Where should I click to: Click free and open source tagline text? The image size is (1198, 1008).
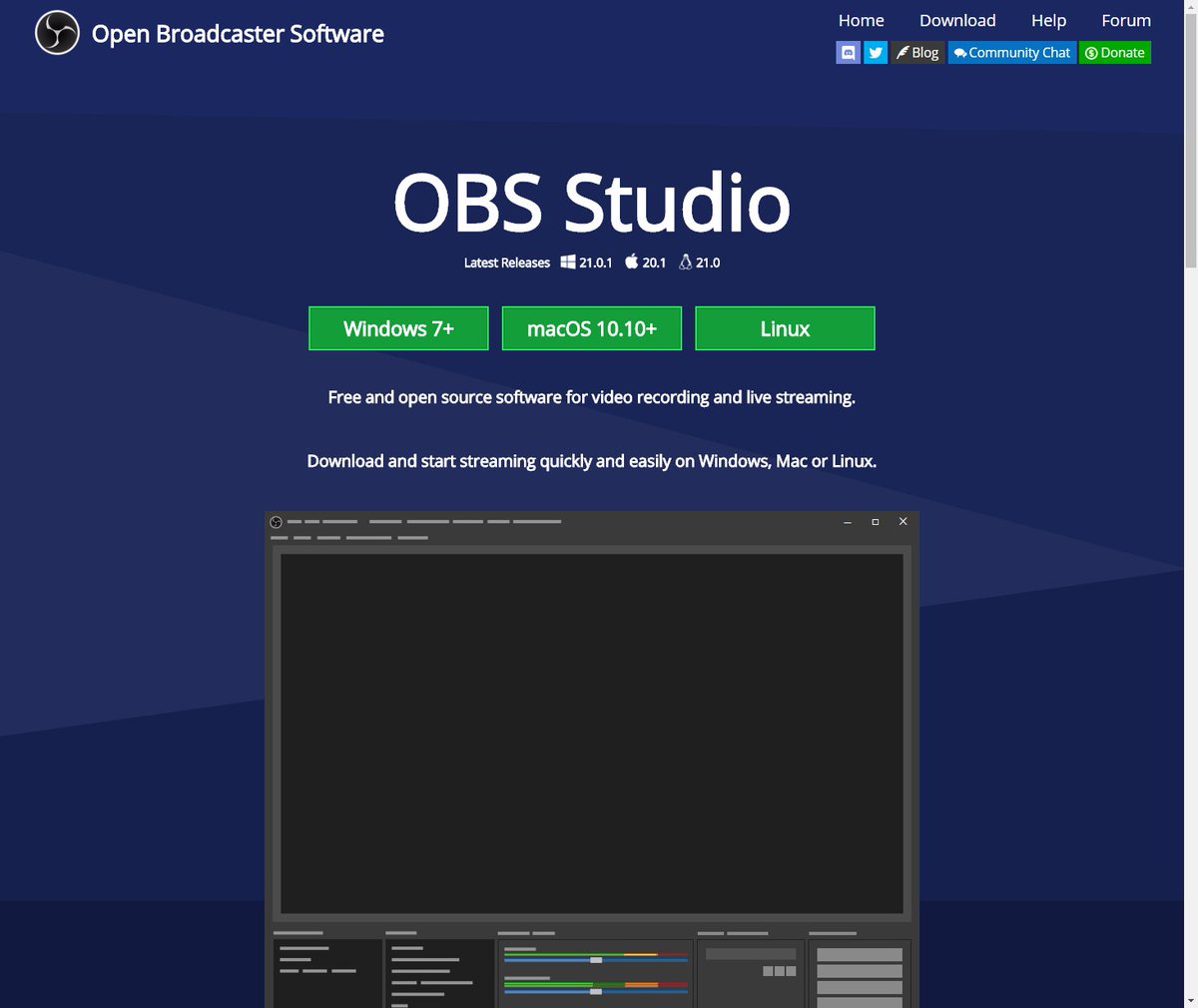[x=592, y=397]
